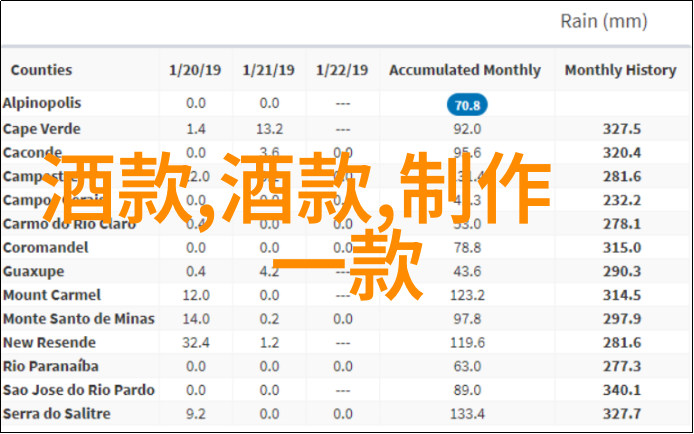Select the Alpinopolis county row name
The height and width of the screenshot is (434, 694).
pyautogui.click(x=42, y=103)
